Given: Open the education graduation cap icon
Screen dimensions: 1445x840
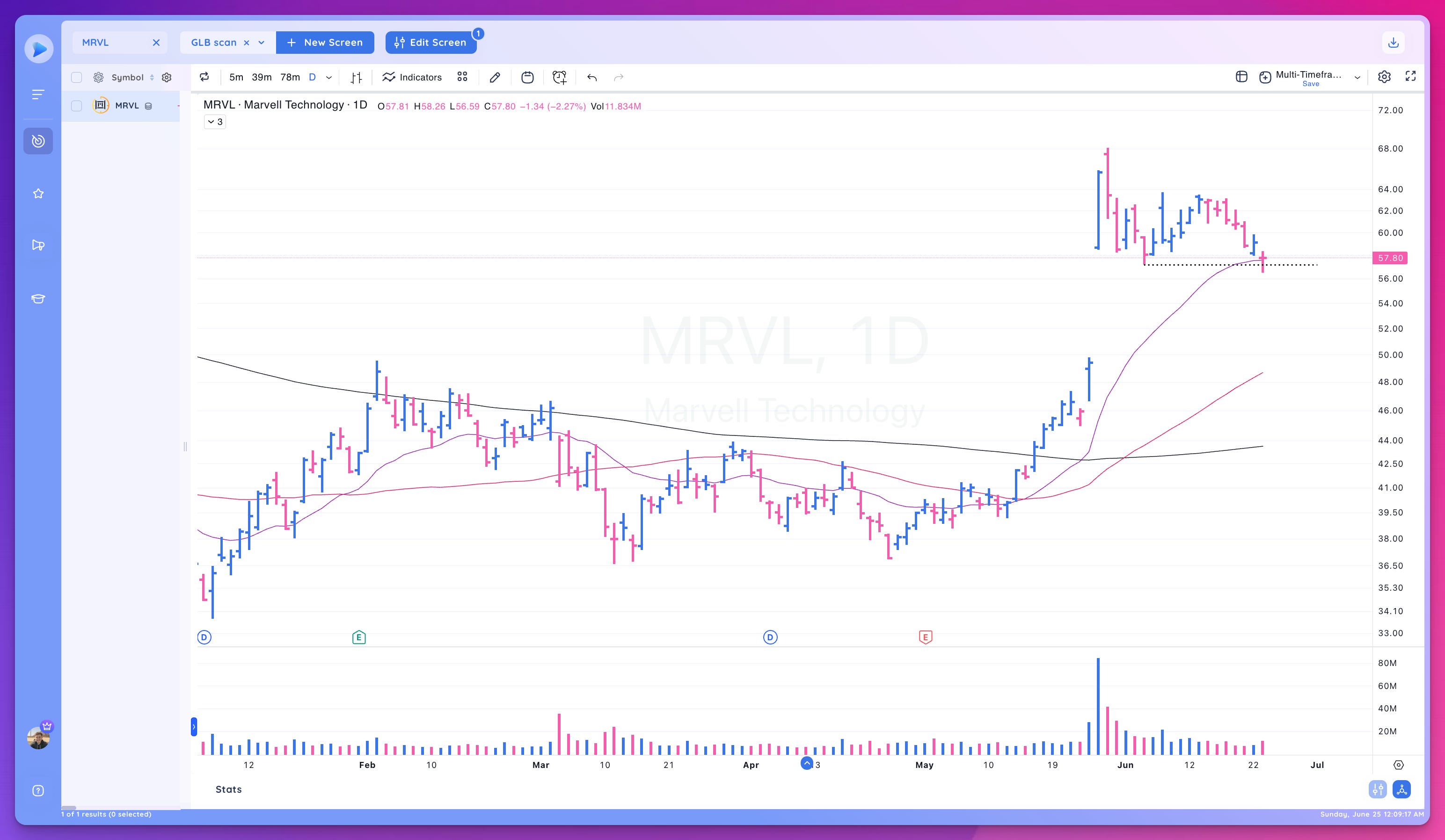Looking at the screenshot, I should click(38, 298).
